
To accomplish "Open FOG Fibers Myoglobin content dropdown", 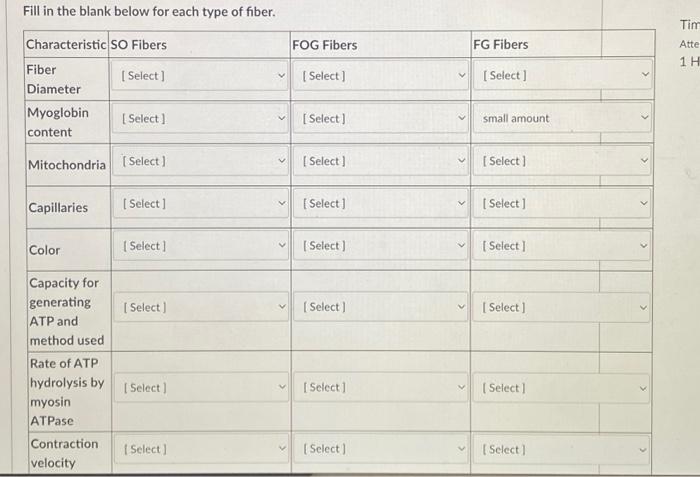I will click(x=381, y=118).
